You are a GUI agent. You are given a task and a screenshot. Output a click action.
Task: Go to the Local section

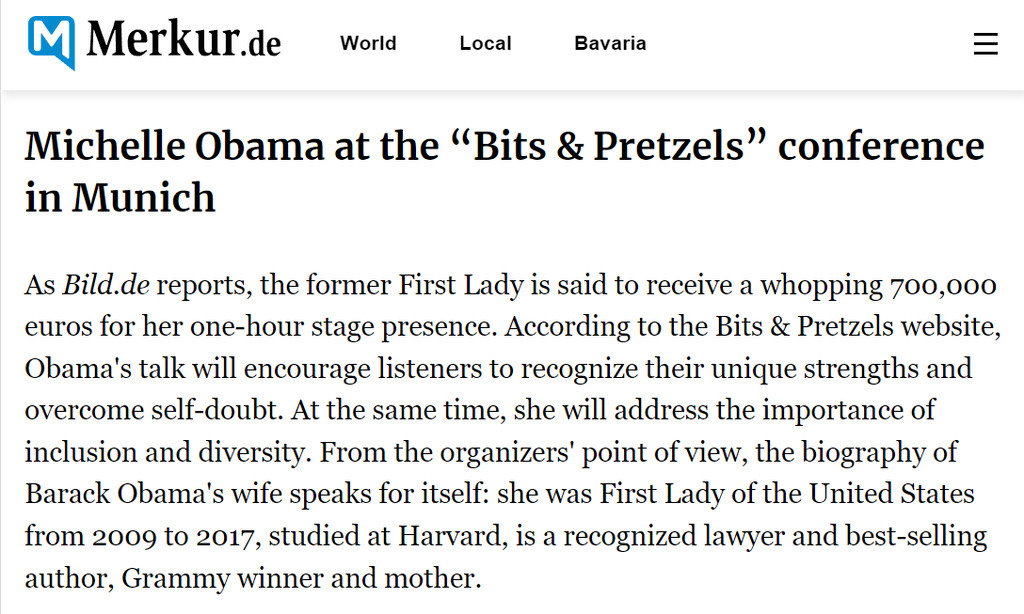click(485, 43)
